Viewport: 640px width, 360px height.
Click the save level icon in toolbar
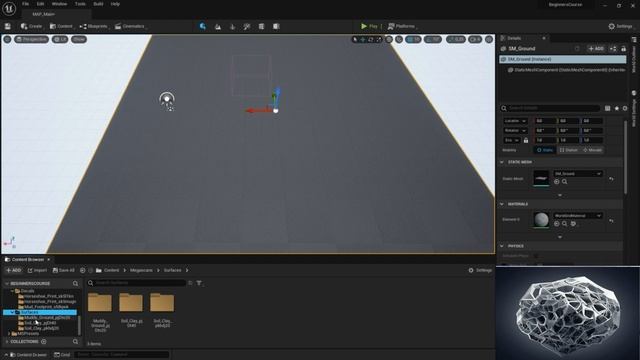[x=8, y=26]
